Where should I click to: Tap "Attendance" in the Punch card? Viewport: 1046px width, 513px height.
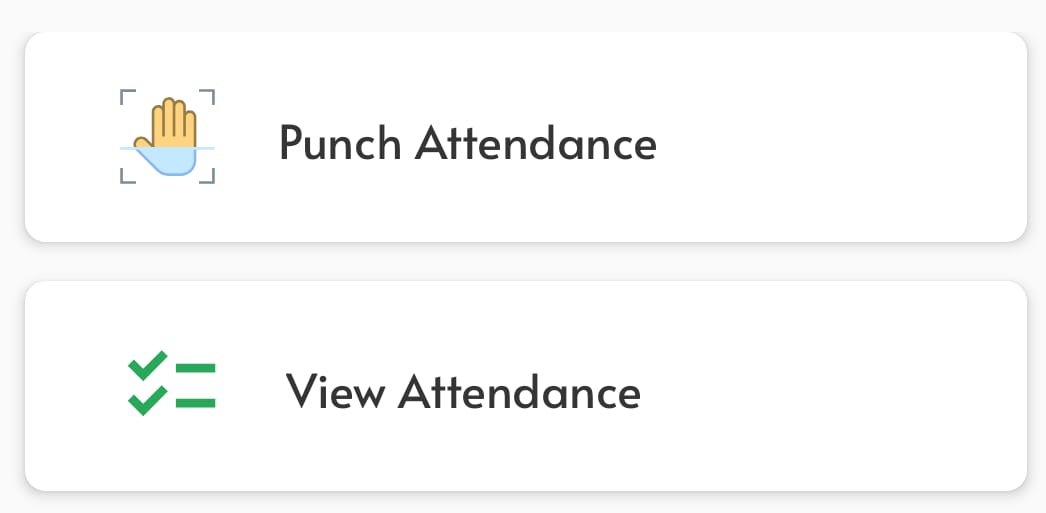(536, 143)
